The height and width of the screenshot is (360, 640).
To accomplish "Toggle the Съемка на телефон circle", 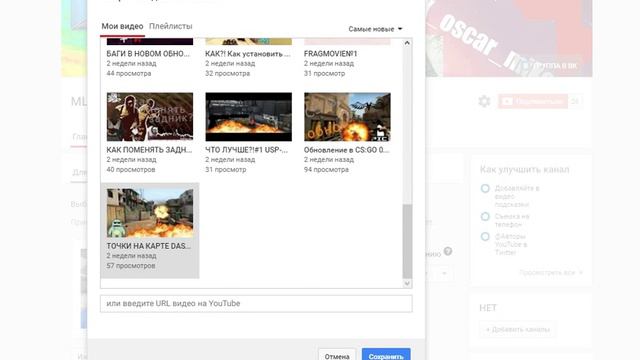I will point(485,216).
